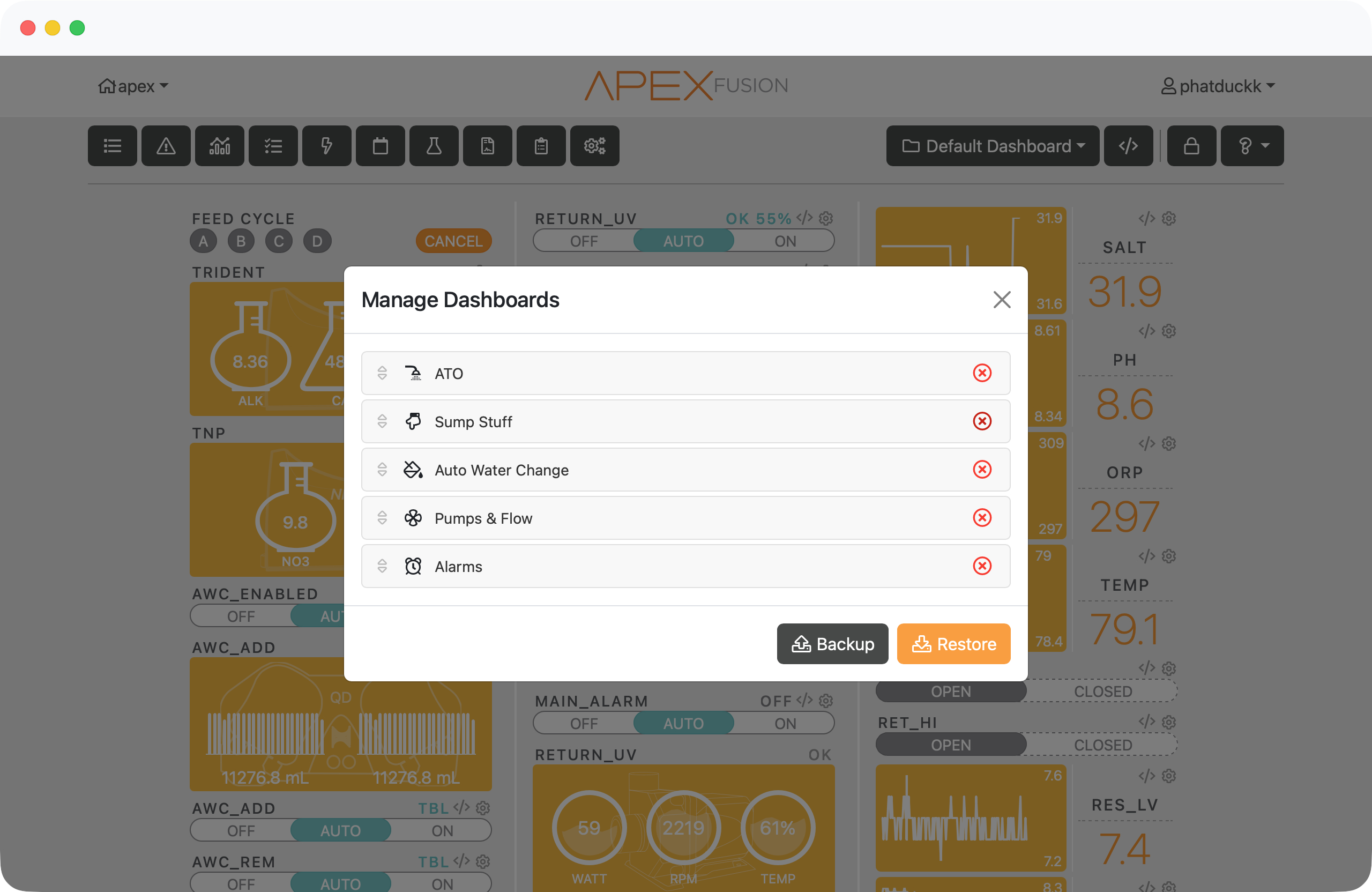This screenshot has height=892, width=1372.
Task: Open the gears settings icon
Action: coord(595,146)
